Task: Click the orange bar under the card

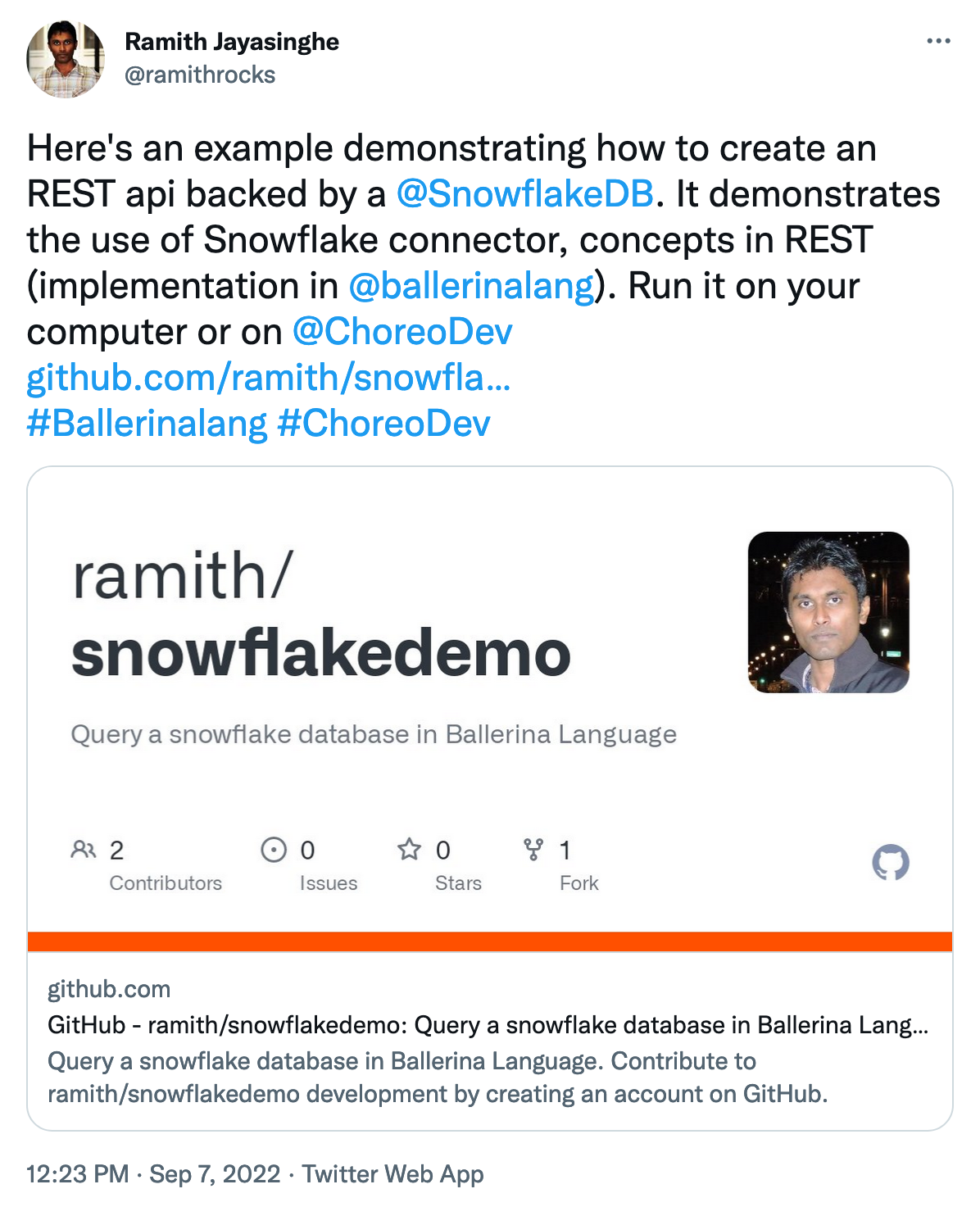Action: [x=490, y=941]
